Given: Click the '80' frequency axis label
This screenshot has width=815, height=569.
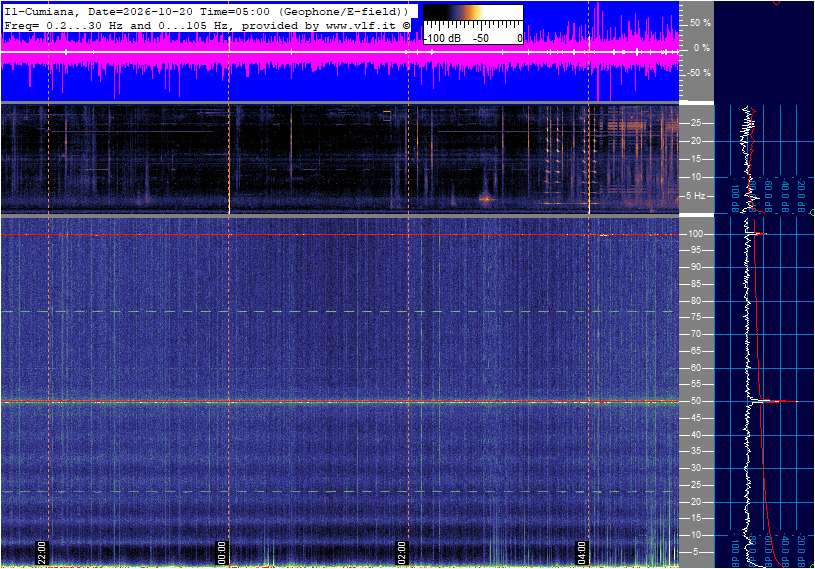Looking at the screenshot, I should click(x=695, y=301).
